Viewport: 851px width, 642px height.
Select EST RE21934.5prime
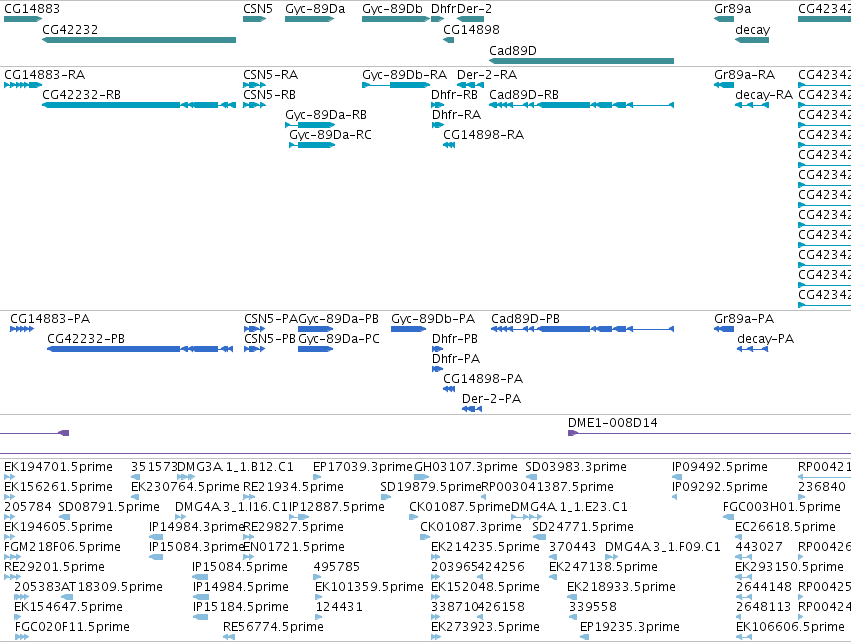(293, 487)
